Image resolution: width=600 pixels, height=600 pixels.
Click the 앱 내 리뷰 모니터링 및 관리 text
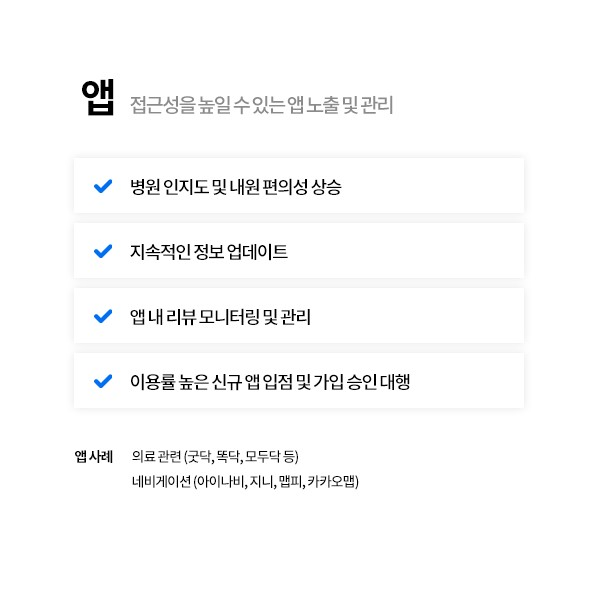click(221, 316)
